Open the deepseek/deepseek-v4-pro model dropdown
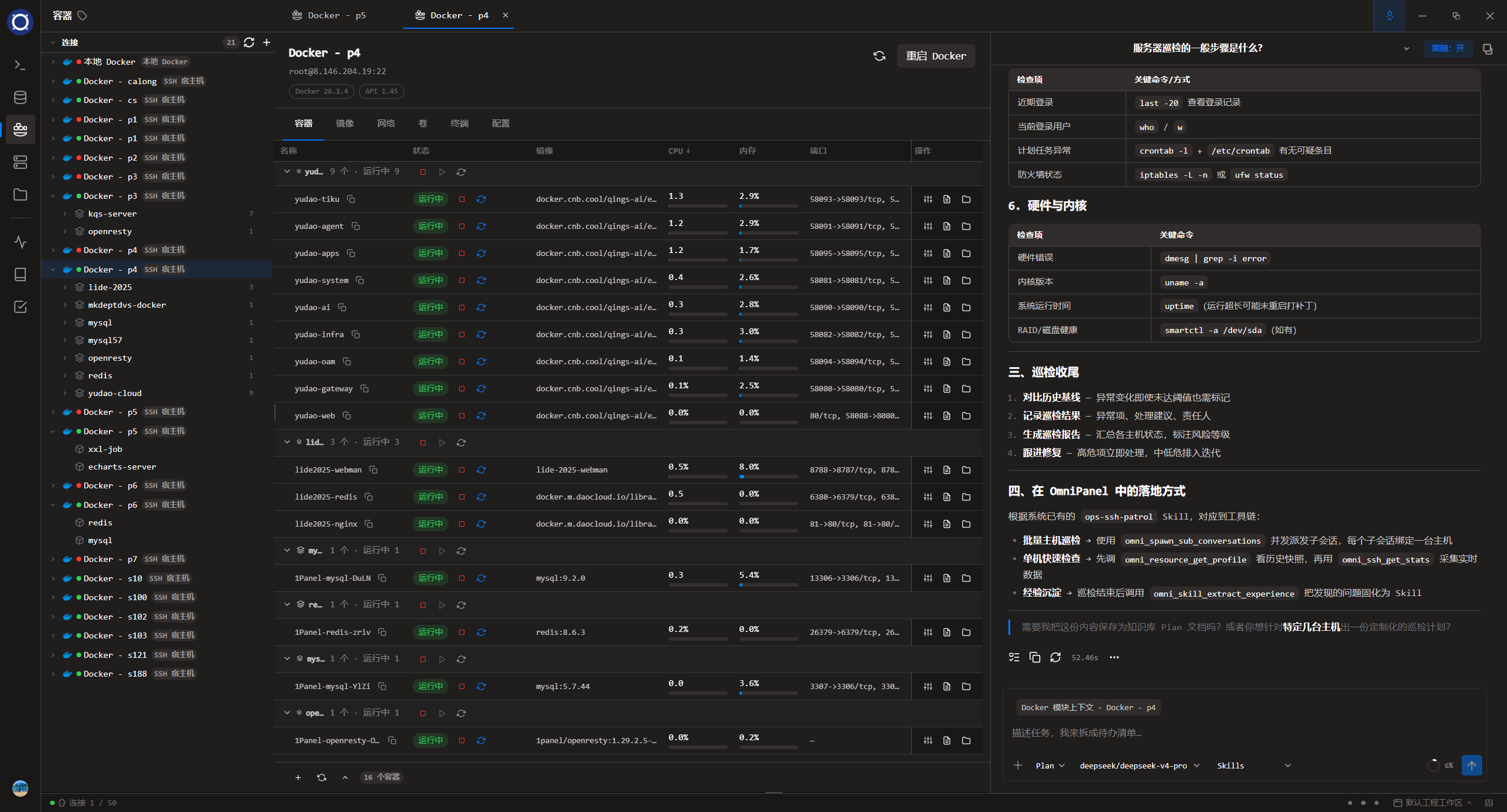The height and width of the screenshot is (812, 1507). (x=1139, y=766)
